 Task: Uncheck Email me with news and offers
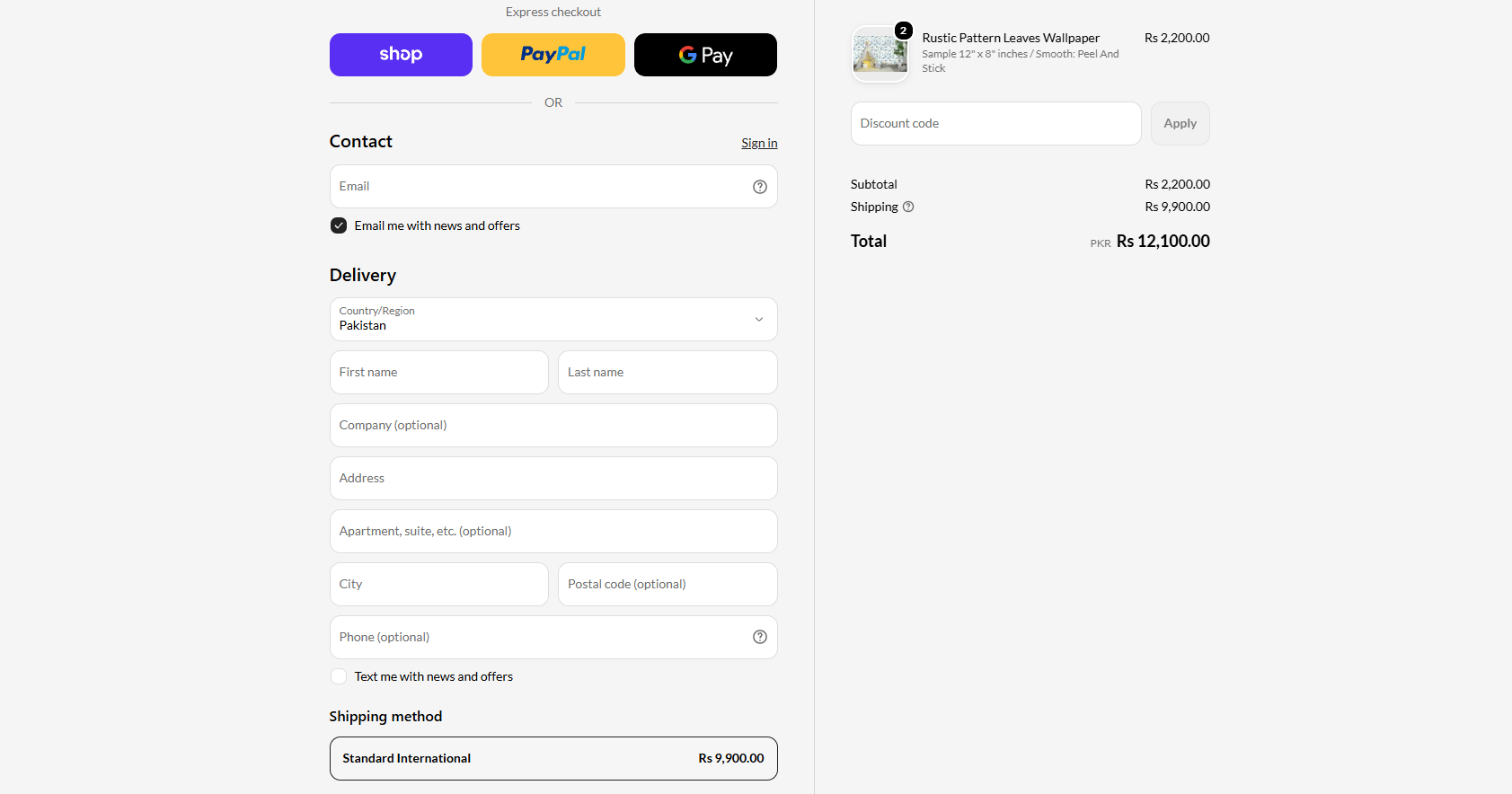(x=339, y=225)
